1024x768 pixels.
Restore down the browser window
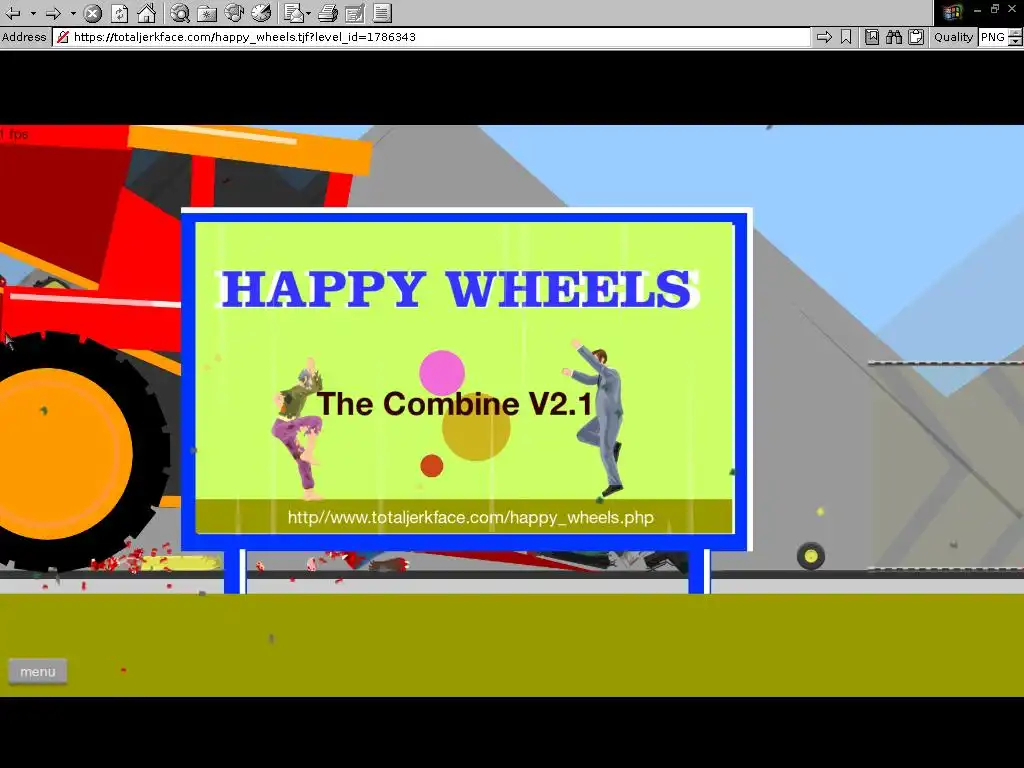point(995,9)
